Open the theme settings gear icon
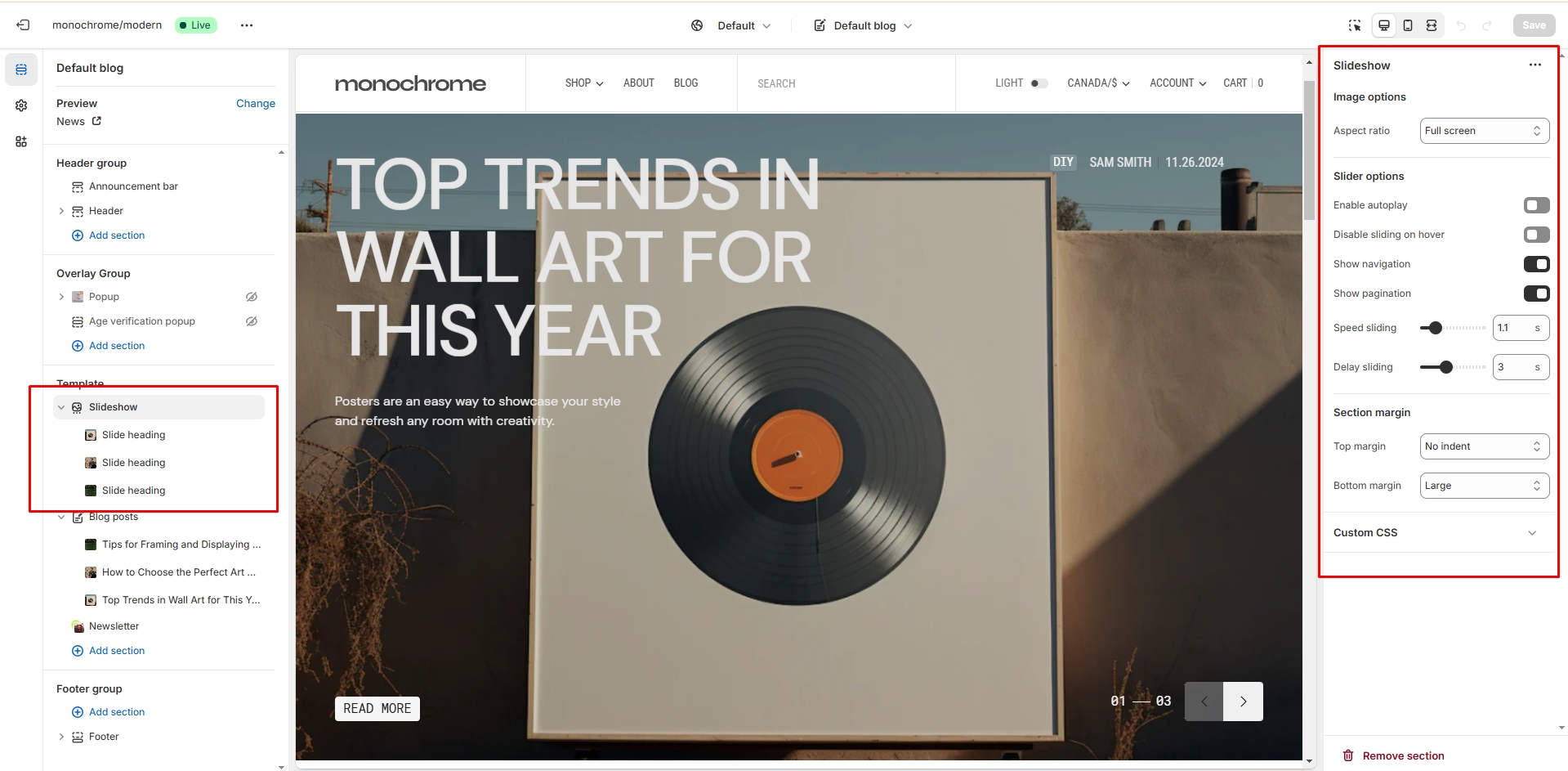The image size is (1568, 771). click(21, 105)
